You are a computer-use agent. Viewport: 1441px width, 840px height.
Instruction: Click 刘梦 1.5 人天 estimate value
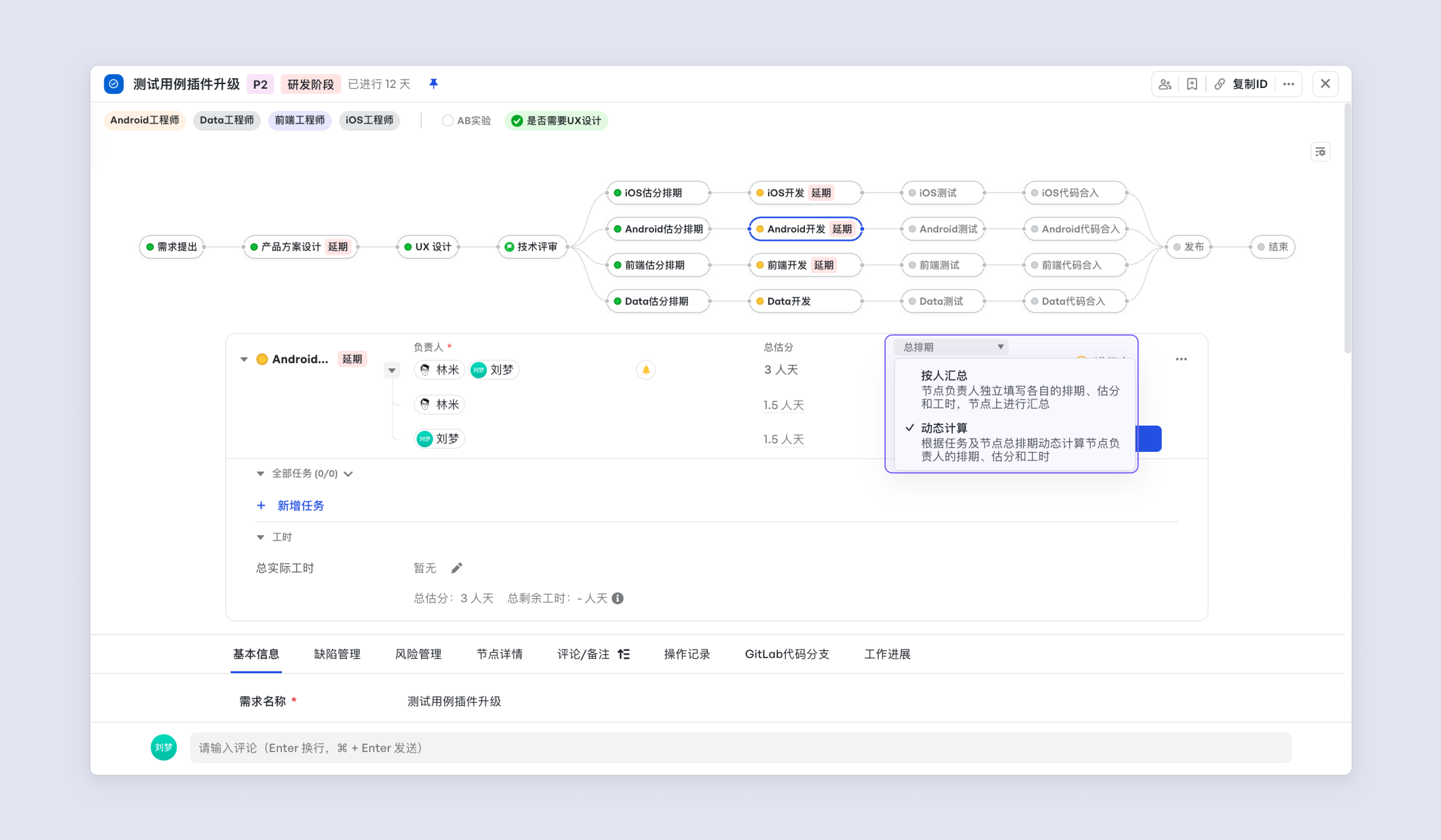(783, 439)
